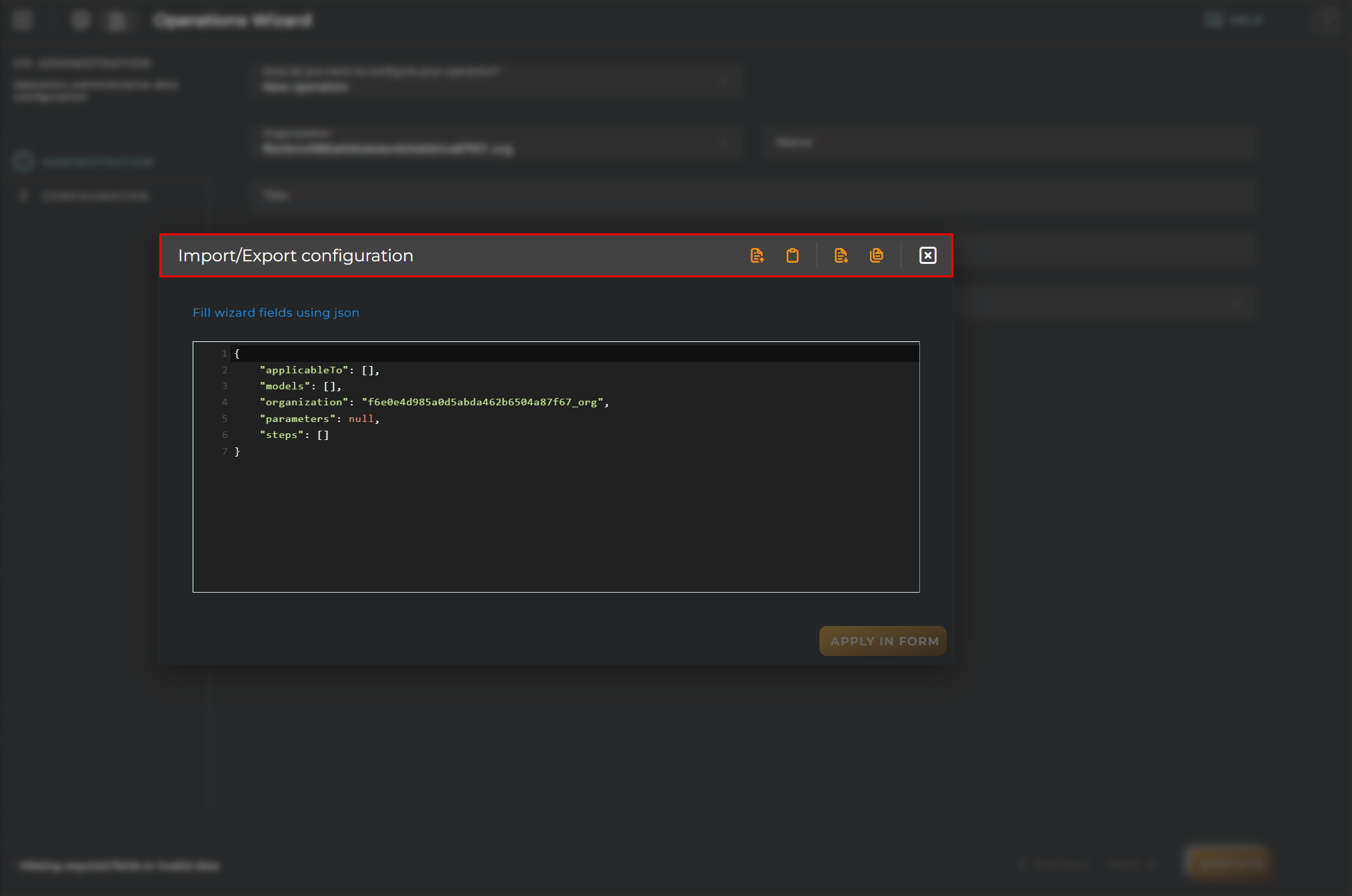
Task: Paste configuration from clipboard icon
Action: click(x=792, y=255)
